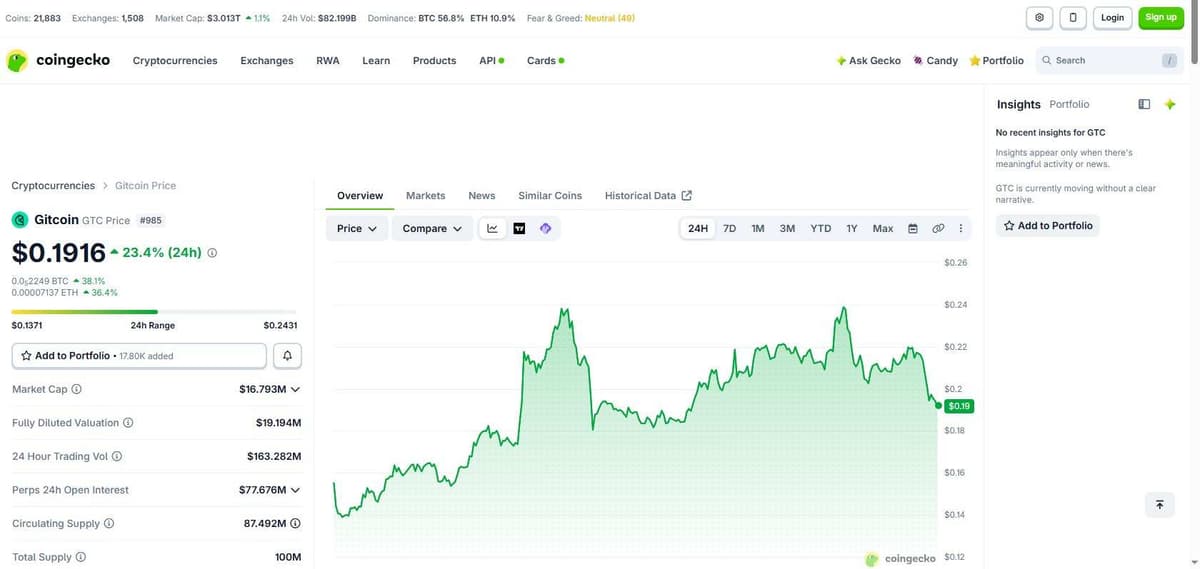This screenshot has width=1200, height=569.
Task: Click the Sign up button
Action: (1161, 17)
